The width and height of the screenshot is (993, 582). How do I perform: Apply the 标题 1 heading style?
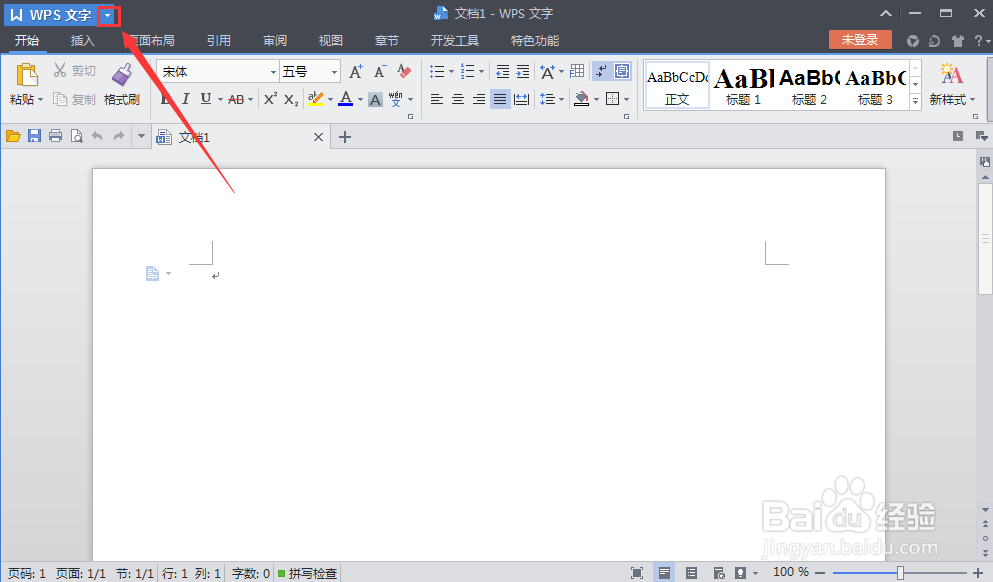(x=741, y=81)
